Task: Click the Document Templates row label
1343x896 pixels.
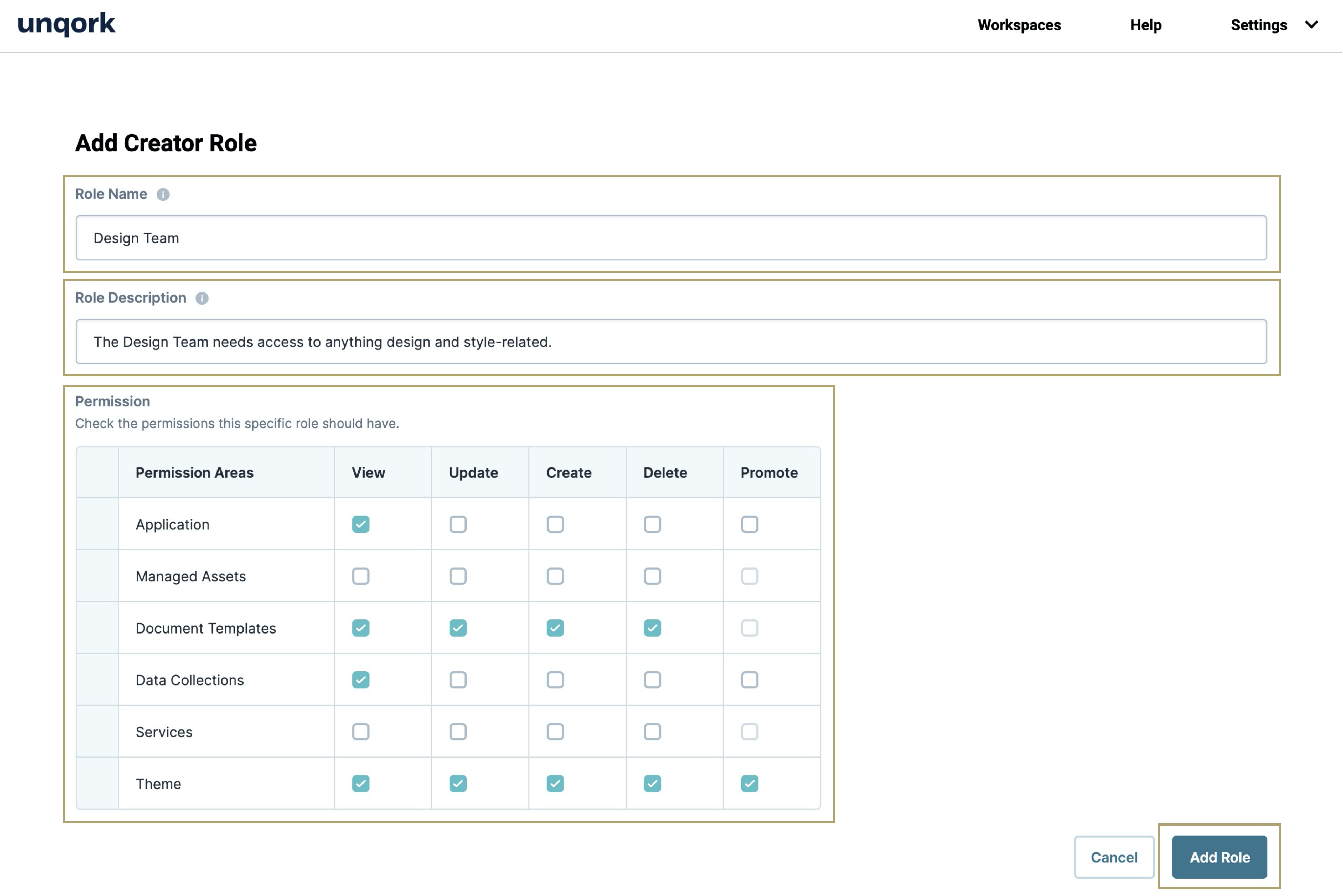Action: coord(206,629)
